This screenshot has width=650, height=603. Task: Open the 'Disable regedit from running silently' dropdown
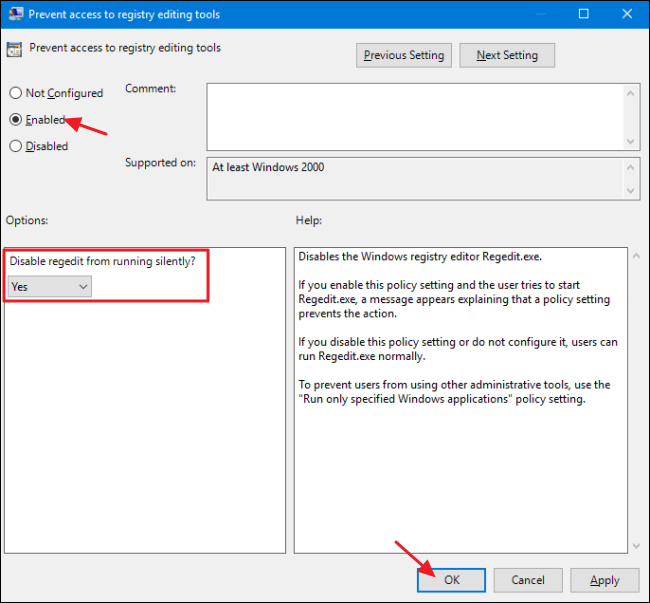[x=50, y=287]
